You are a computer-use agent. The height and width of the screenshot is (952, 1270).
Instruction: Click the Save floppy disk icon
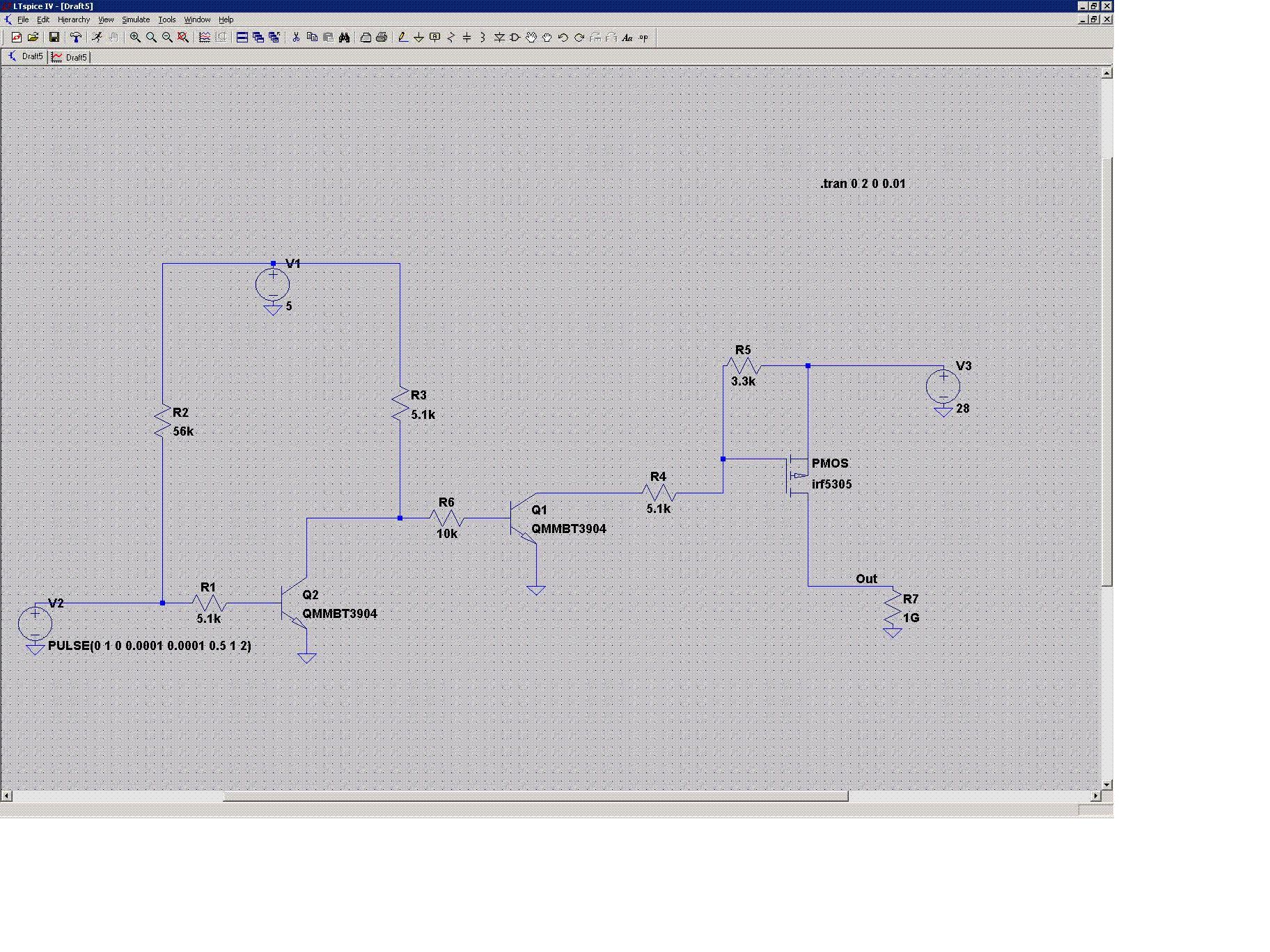click(x=54, y=38)
